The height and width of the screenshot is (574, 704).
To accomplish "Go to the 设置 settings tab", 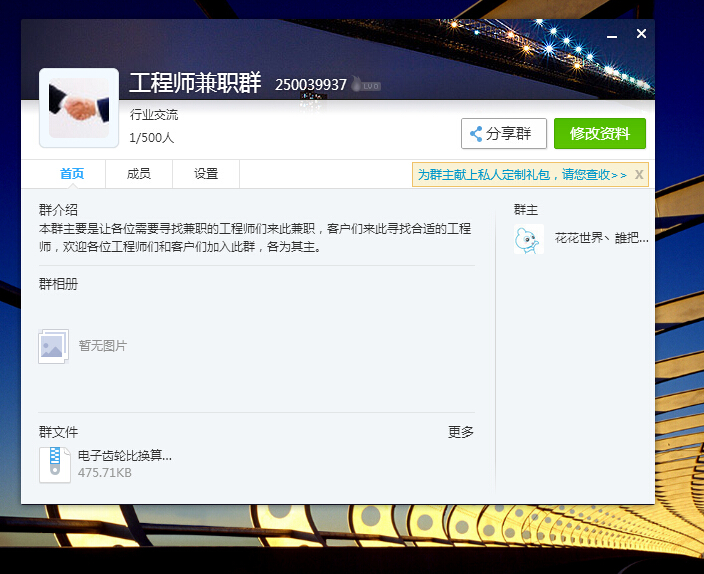I will [x=206, y=174].
